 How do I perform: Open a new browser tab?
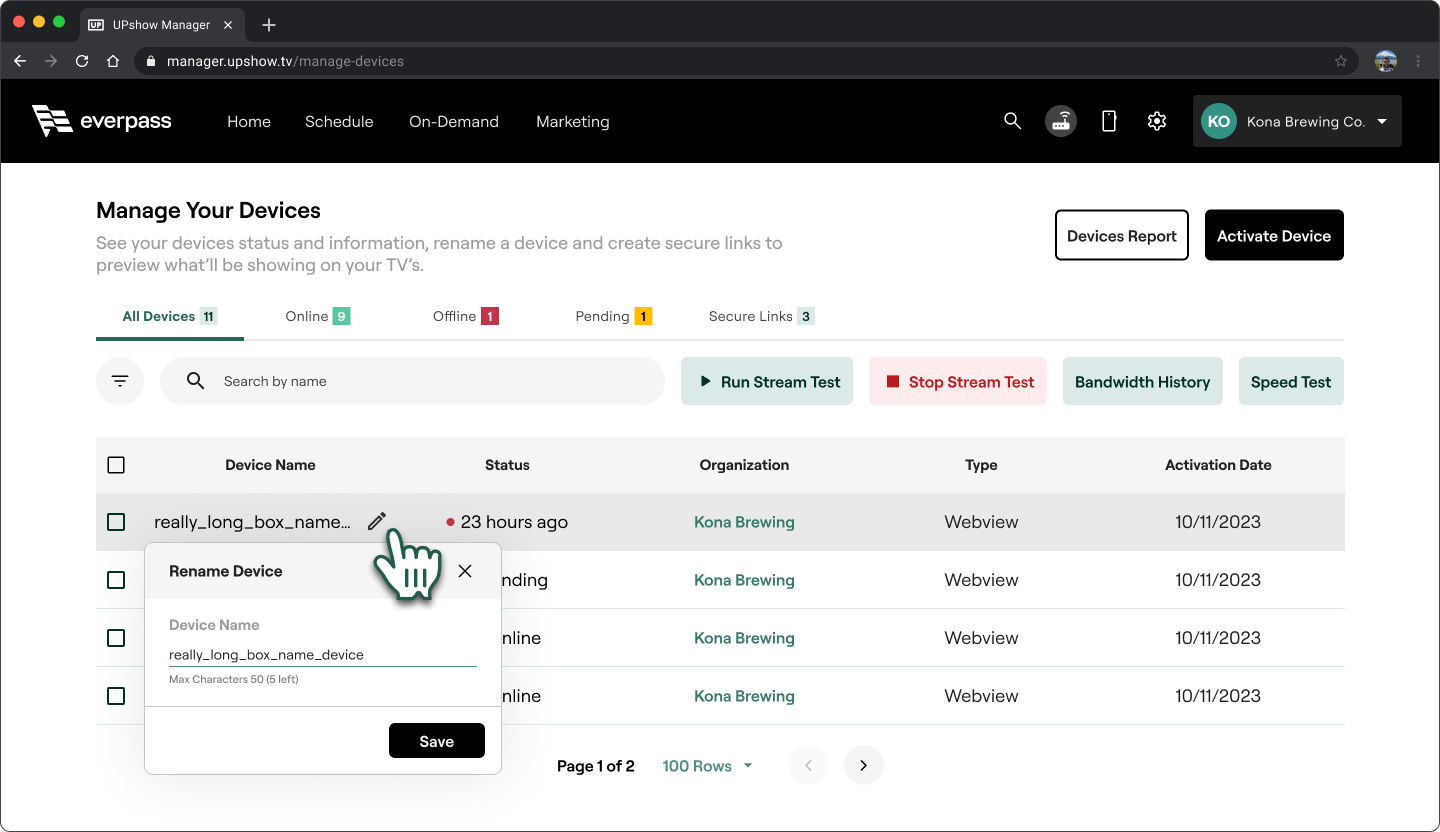269,25
